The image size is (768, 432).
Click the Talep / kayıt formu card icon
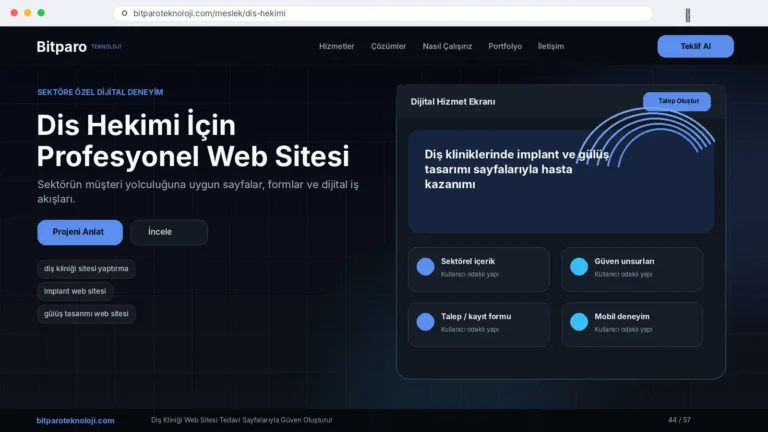point(425,322)
